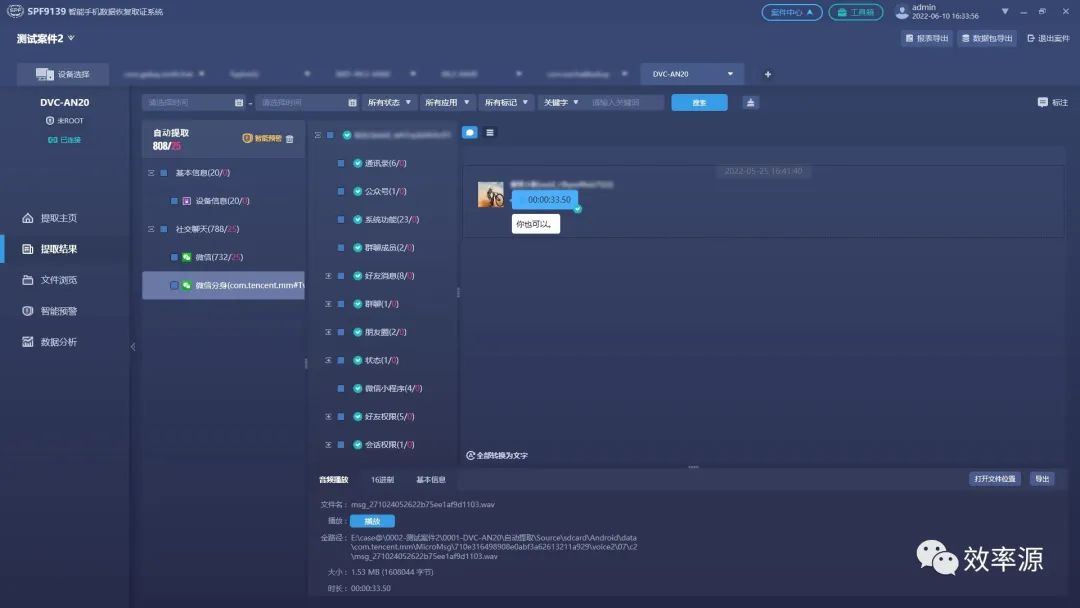Open 提取主页 from the sidebar
Image resolution: width=1080 pixels, height=608 pixels.
click(50, 218)
